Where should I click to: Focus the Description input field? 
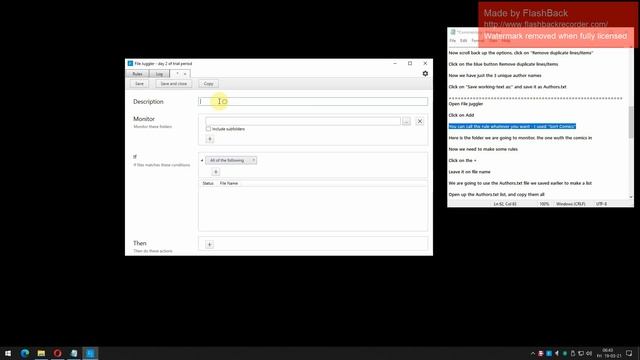point(313,102)
